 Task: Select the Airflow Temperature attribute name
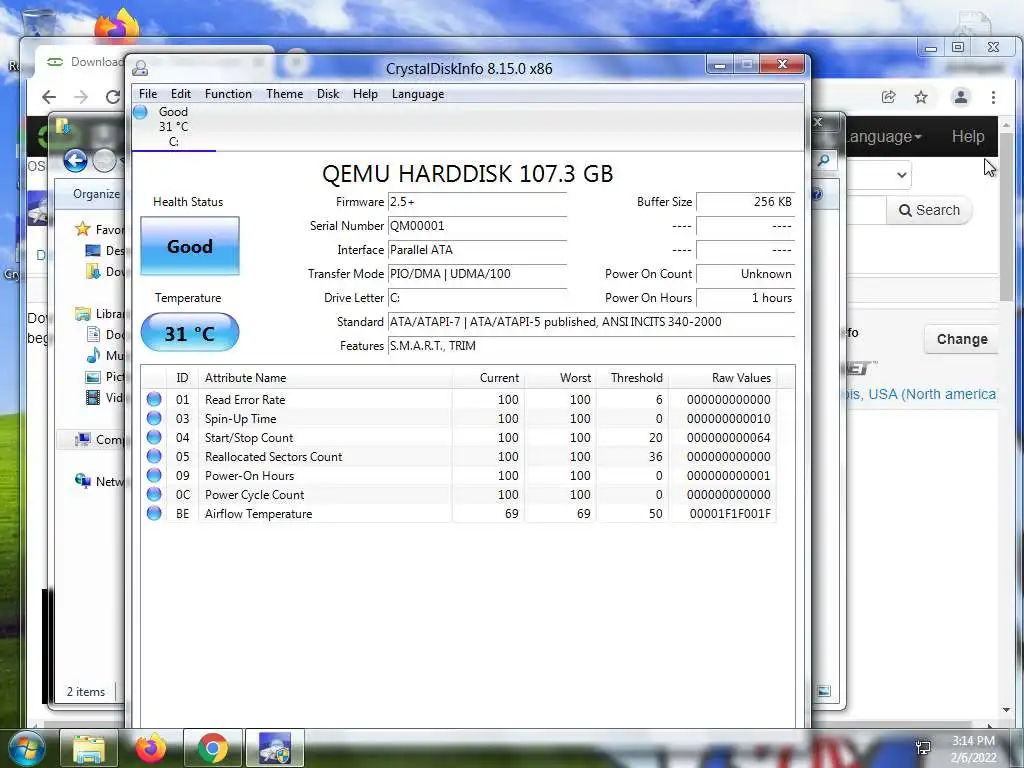259,514
